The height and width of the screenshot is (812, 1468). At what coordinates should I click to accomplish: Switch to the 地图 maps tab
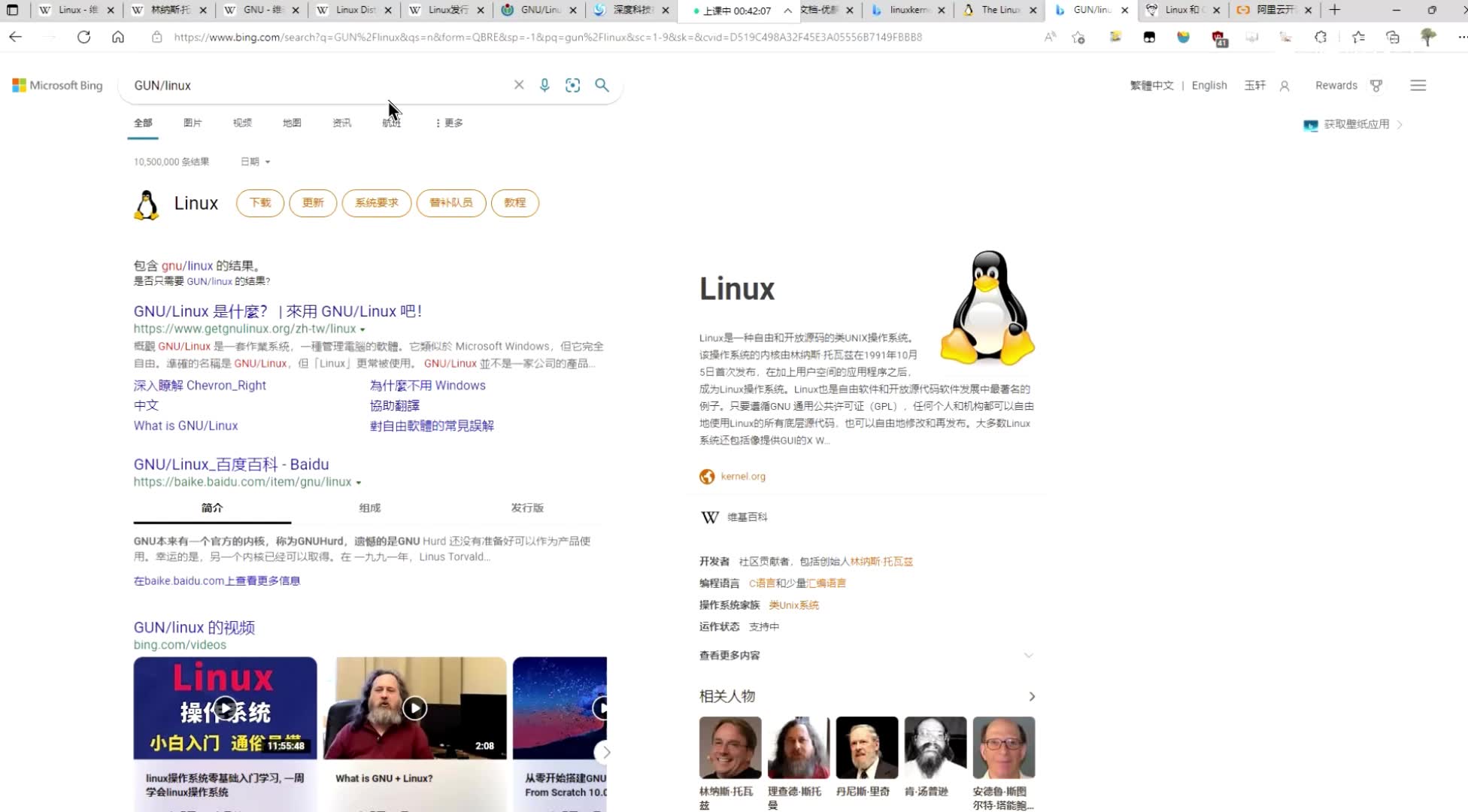tap(292, 123)
